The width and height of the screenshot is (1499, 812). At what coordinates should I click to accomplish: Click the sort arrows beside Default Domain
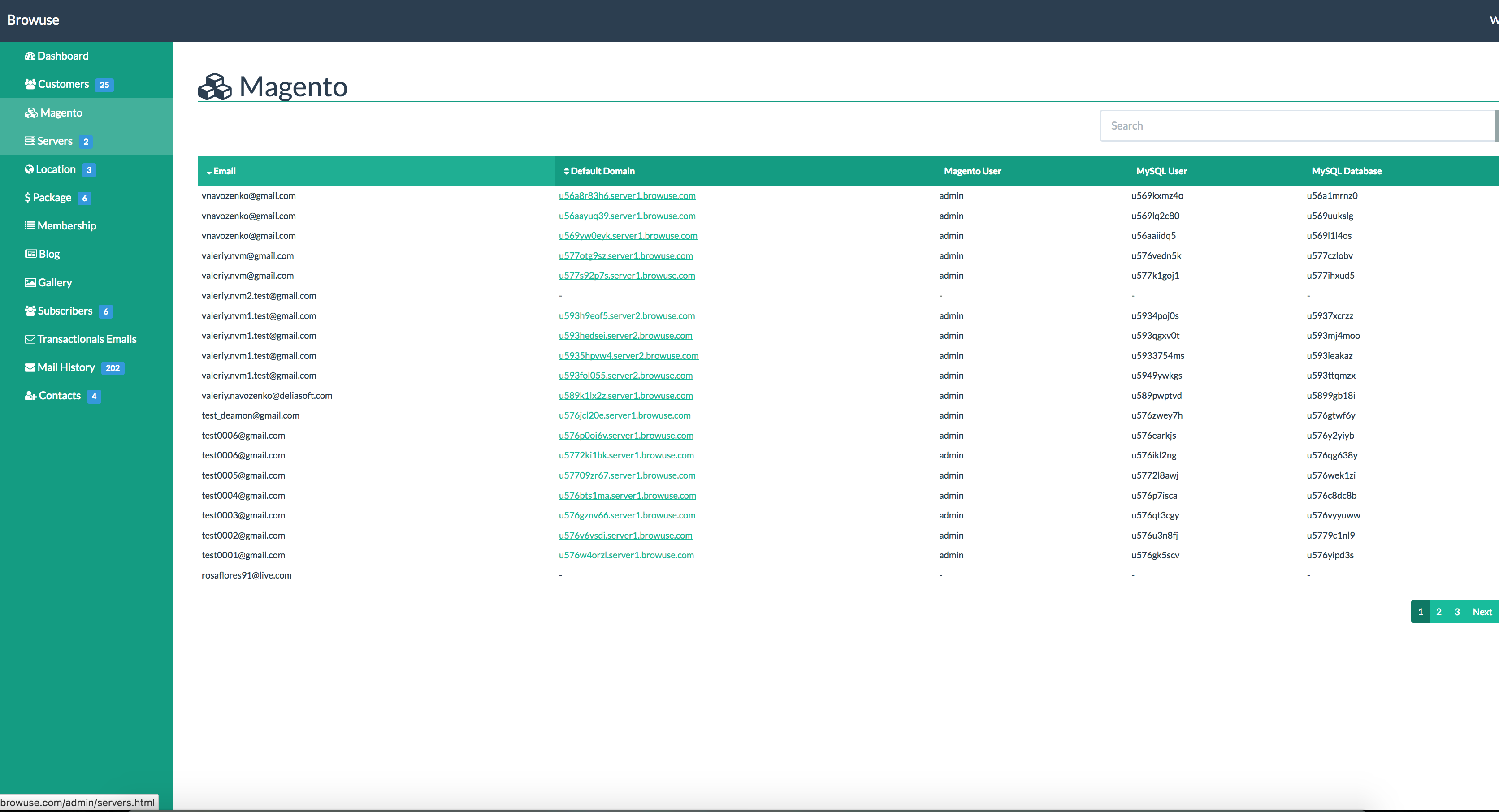pos(566,171)
